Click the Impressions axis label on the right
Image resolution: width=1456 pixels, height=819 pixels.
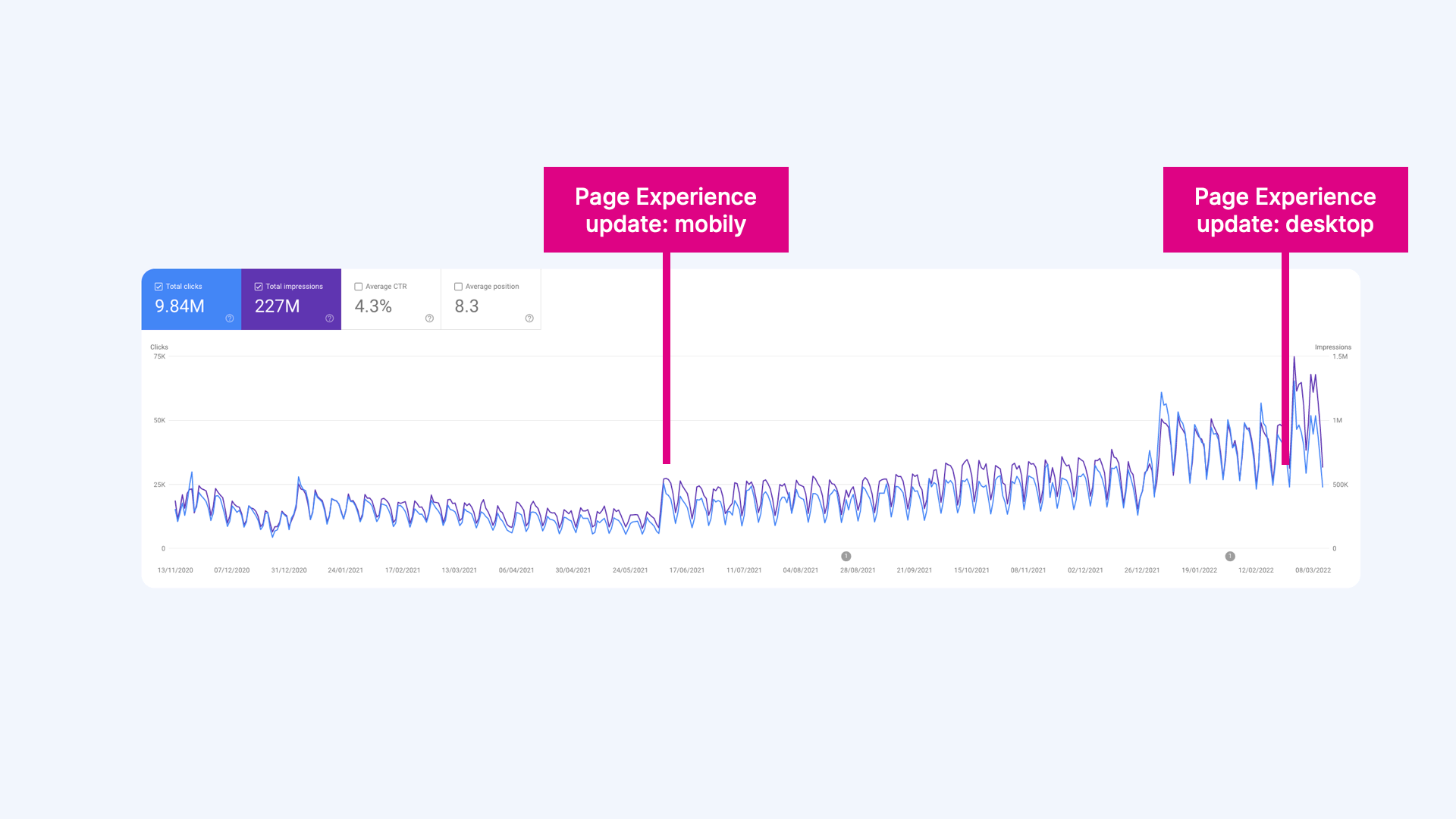click(1333, 347)
